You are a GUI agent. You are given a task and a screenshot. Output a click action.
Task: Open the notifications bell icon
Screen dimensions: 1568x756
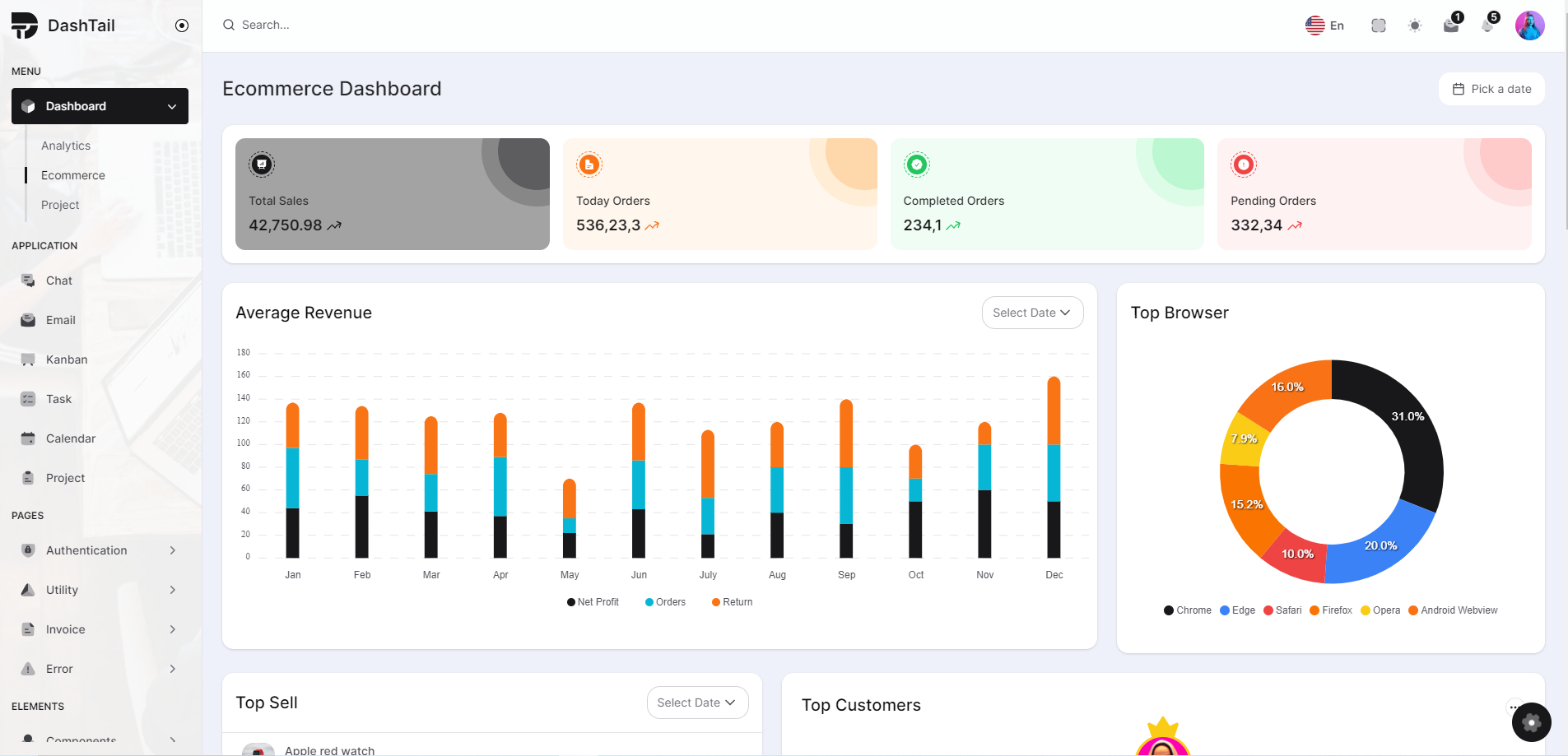(1488, 25)
